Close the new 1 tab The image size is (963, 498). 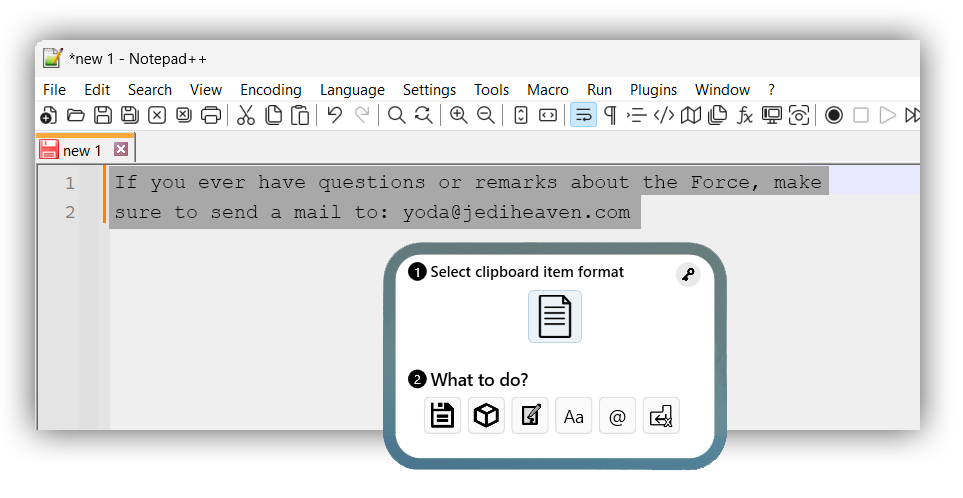(x=121, y=149)
